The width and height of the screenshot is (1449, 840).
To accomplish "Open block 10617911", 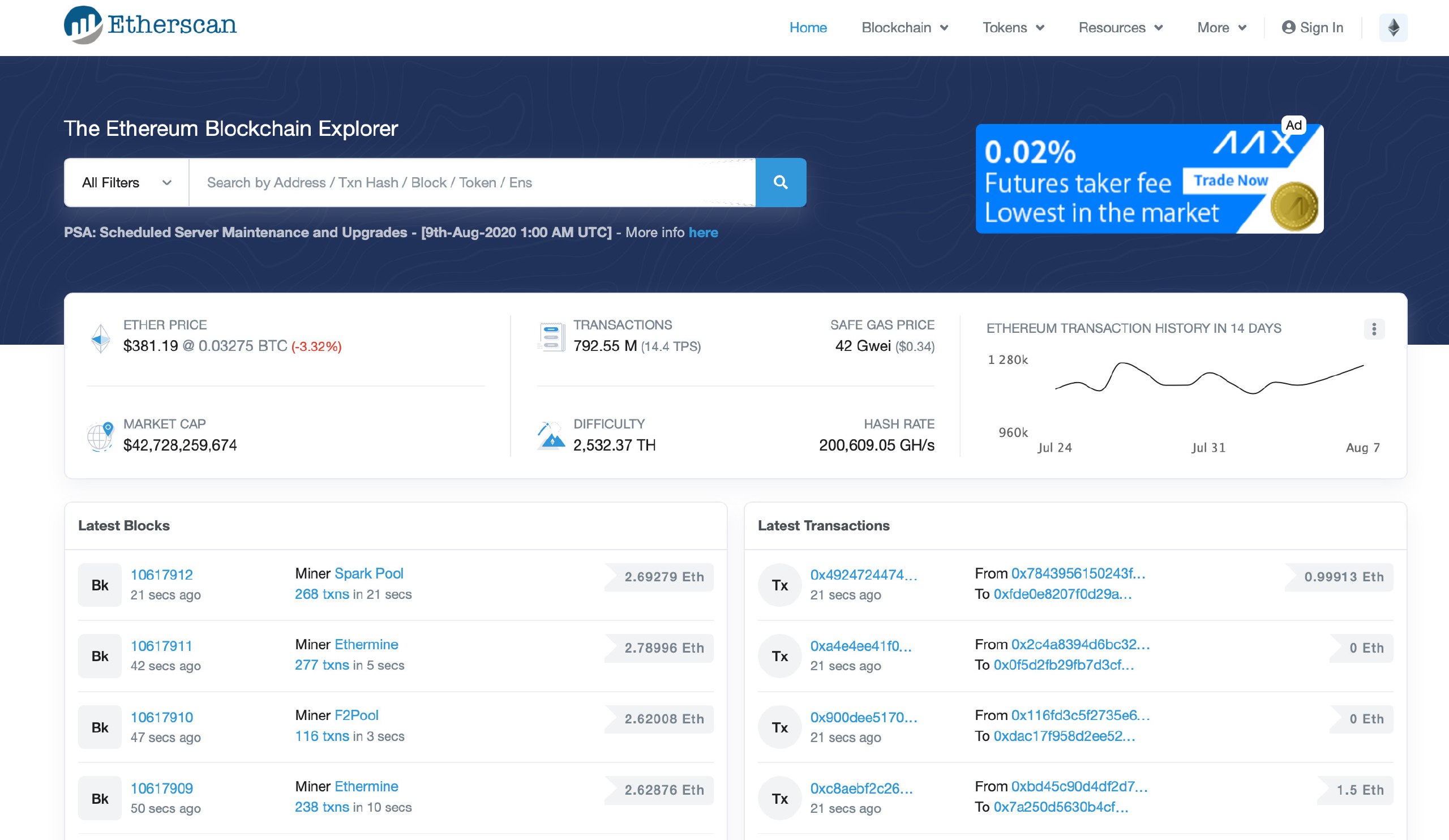I will coord(161,646).
